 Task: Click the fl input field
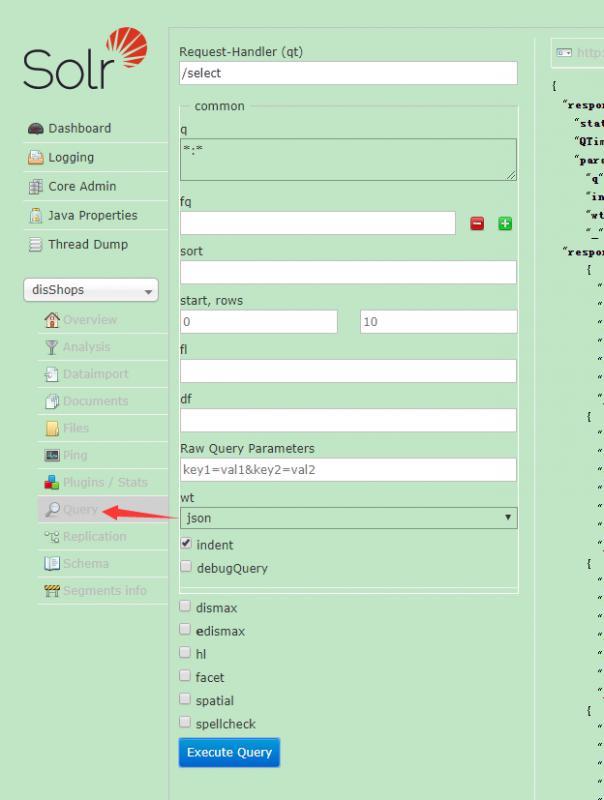pos(348,371)
